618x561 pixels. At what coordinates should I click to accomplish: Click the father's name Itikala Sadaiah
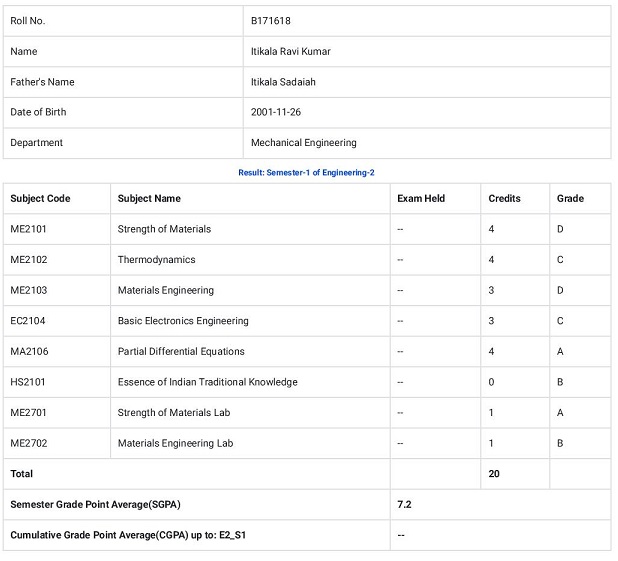point(283,82)
